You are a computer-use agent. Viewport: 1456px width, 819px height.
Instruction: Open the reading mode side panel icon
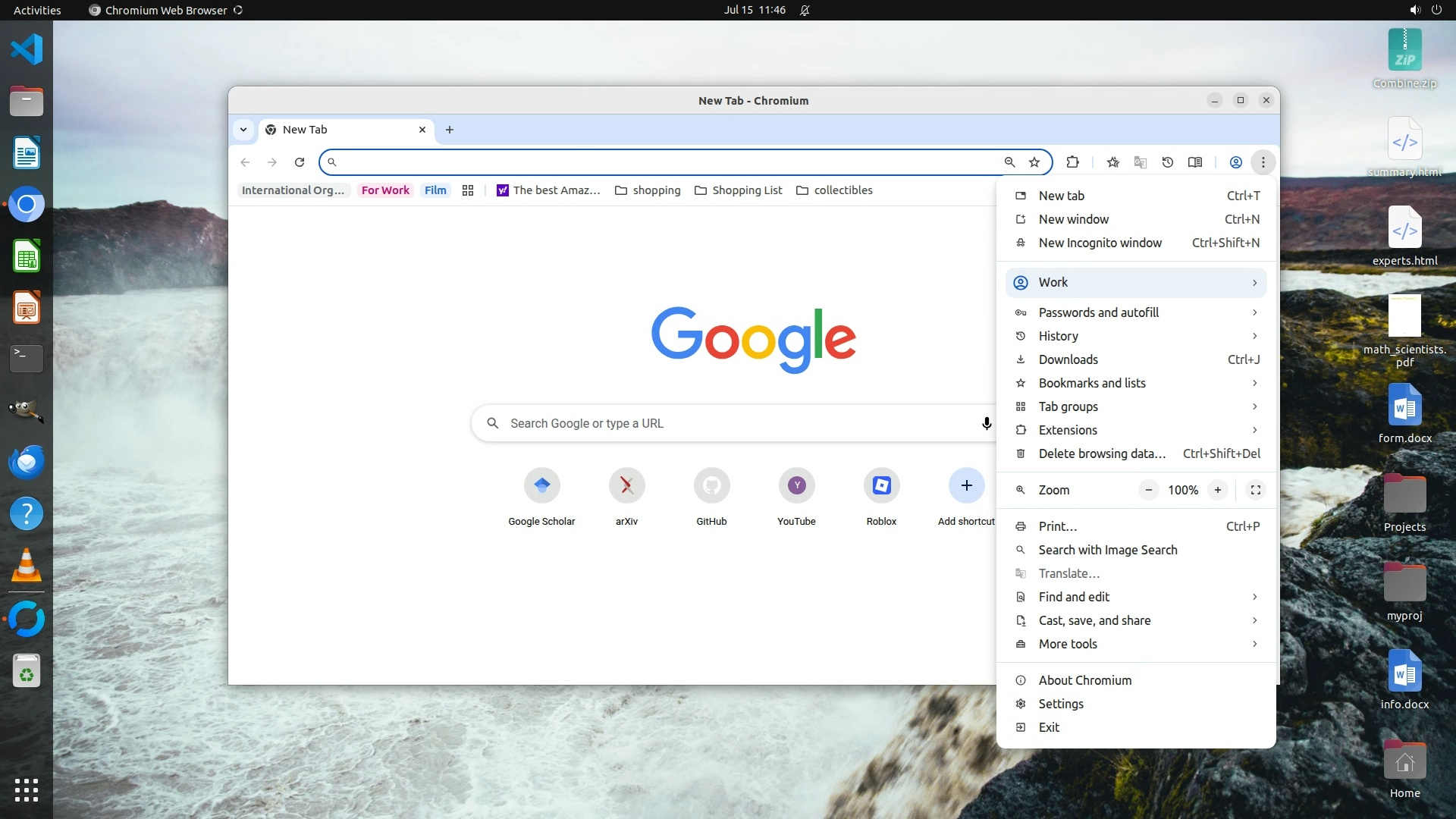pos(1195,162)
